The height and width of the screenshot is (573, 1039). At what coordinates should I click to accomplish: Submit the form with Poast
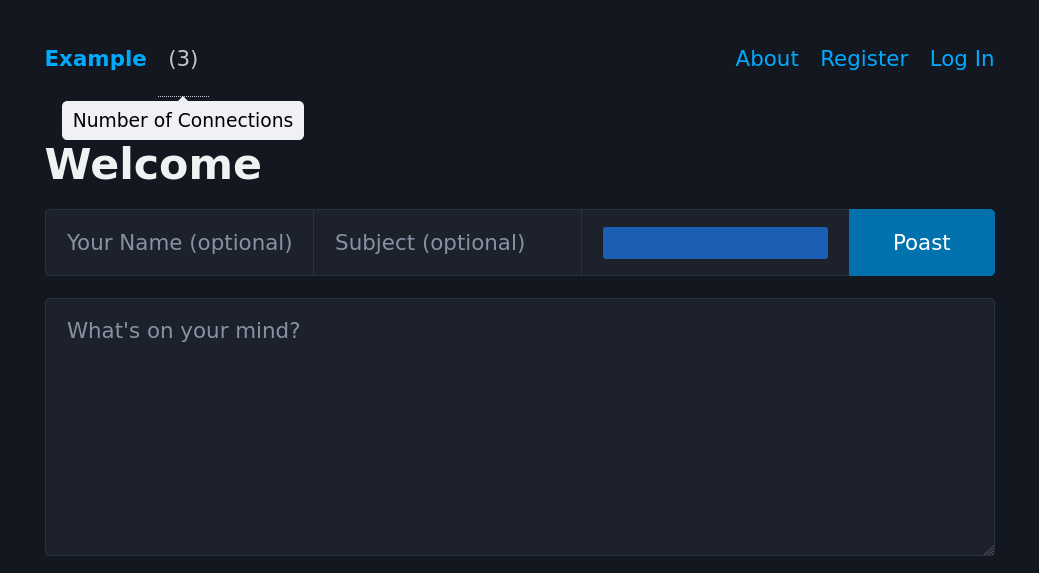[x=921, y=243]
